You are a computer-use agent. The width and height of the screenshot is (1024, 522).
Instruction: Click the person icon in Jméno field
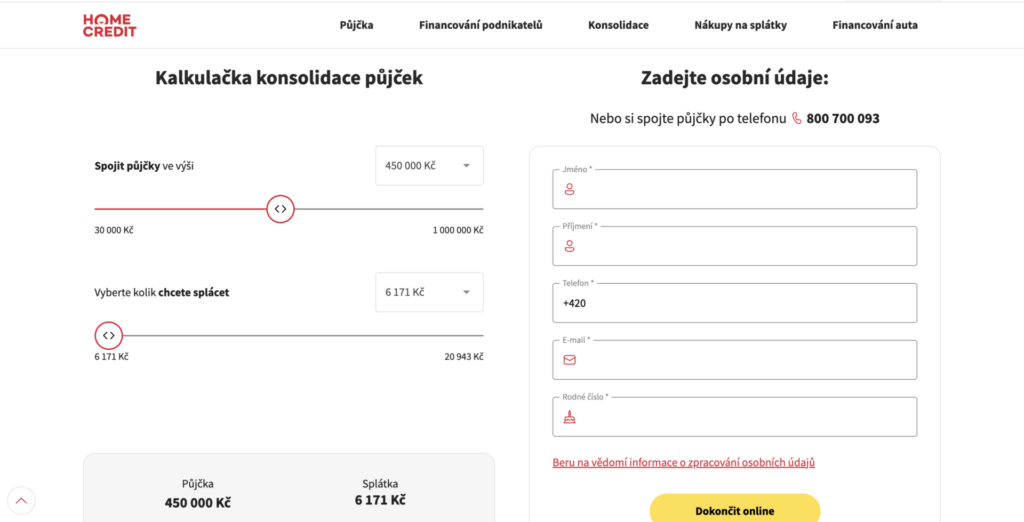pyautogui.click(x=570, y=189)
